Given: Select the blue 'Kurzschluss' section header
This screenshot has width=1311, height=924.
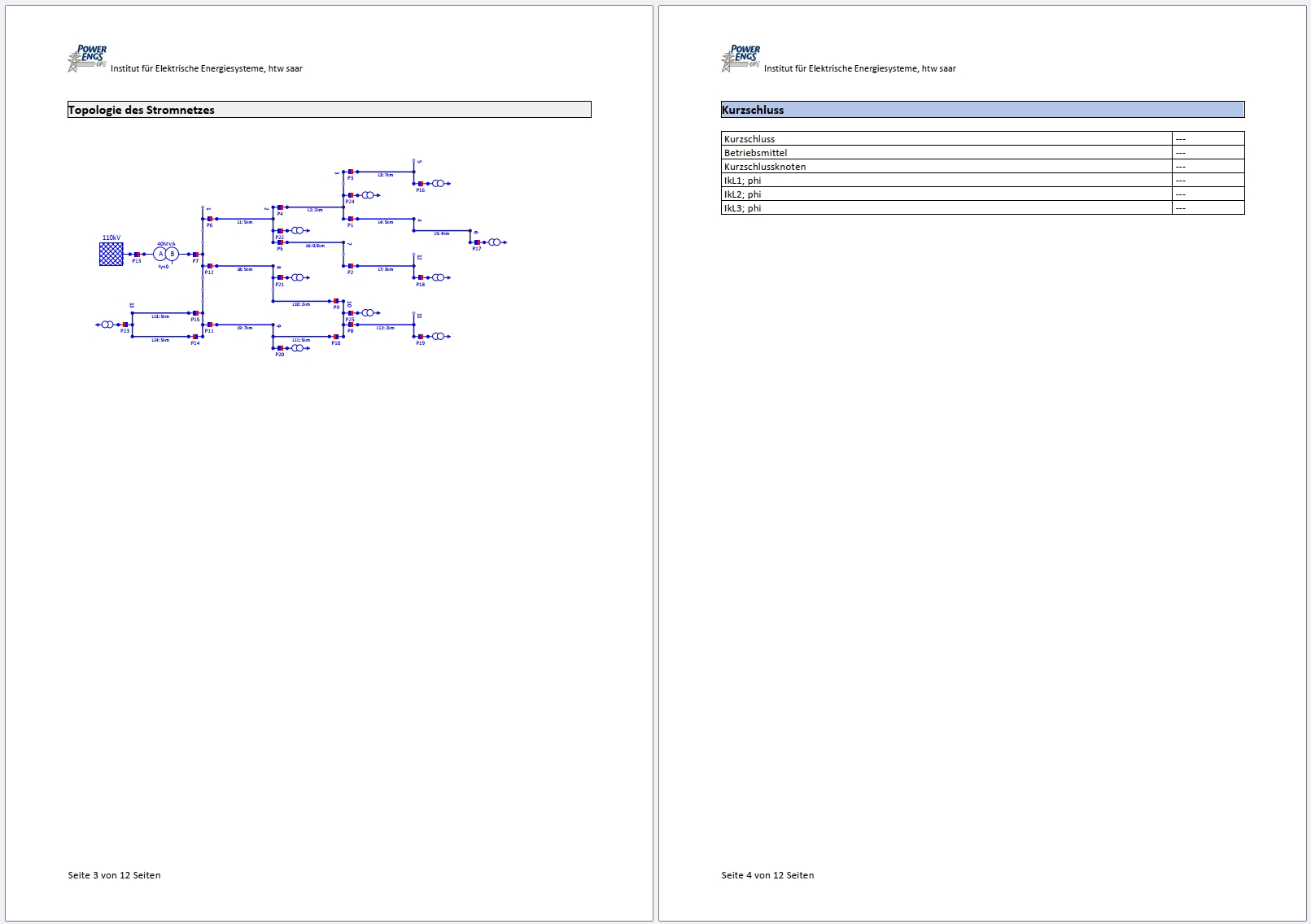Looking at the screenshot, I should 982,110.
